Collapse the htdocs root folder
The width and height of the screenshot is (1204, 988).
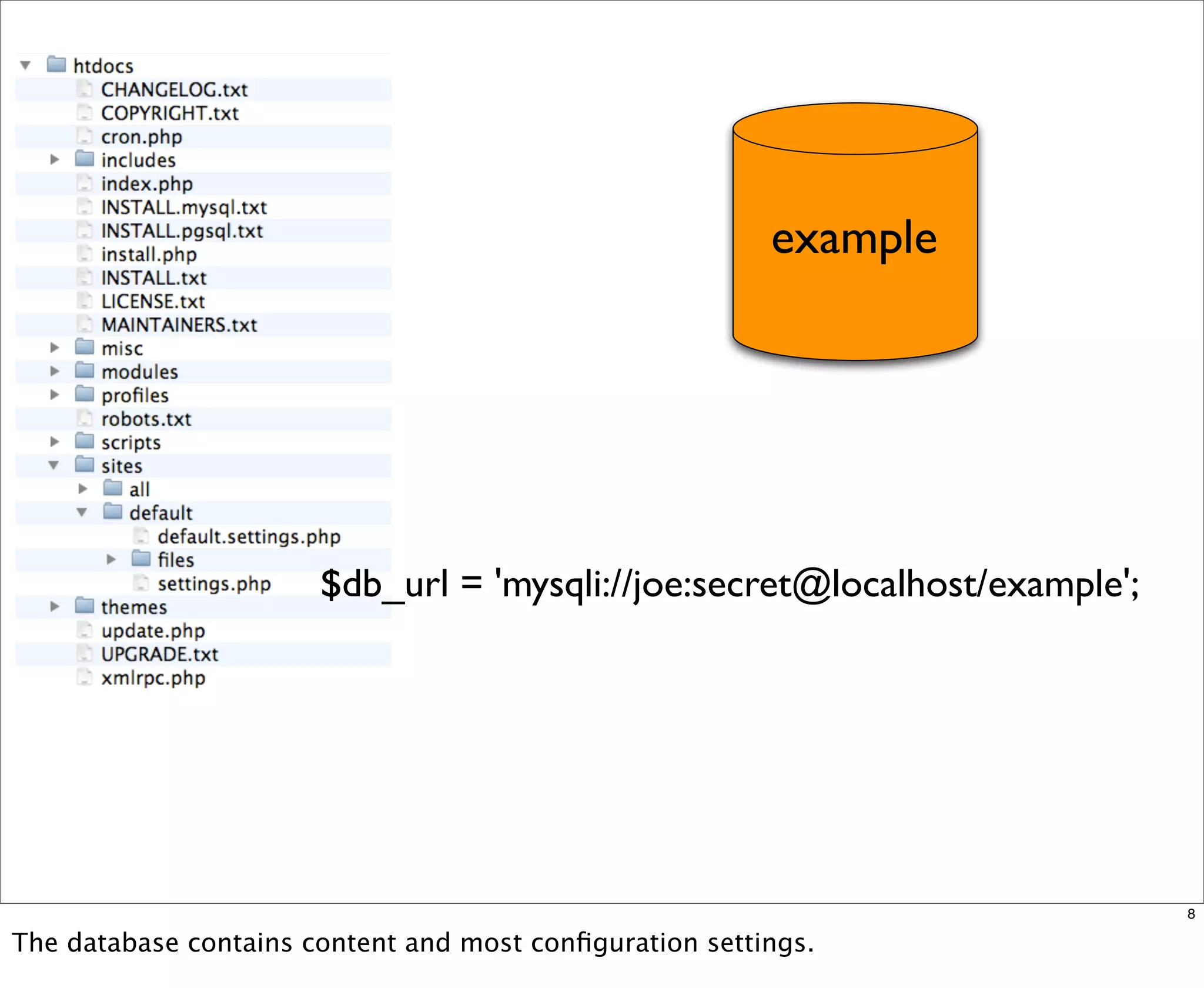point(25,65)
